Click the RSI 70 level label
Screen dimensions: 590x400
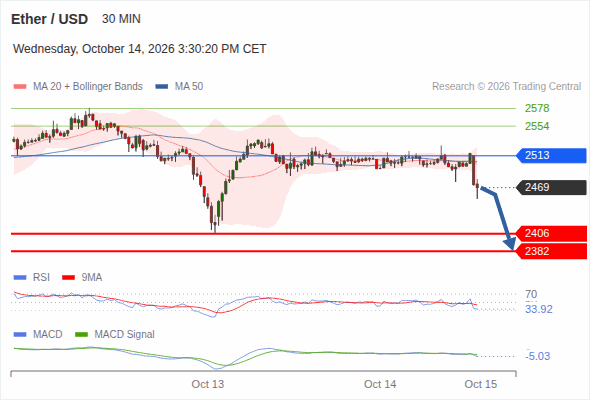[531, 294]
